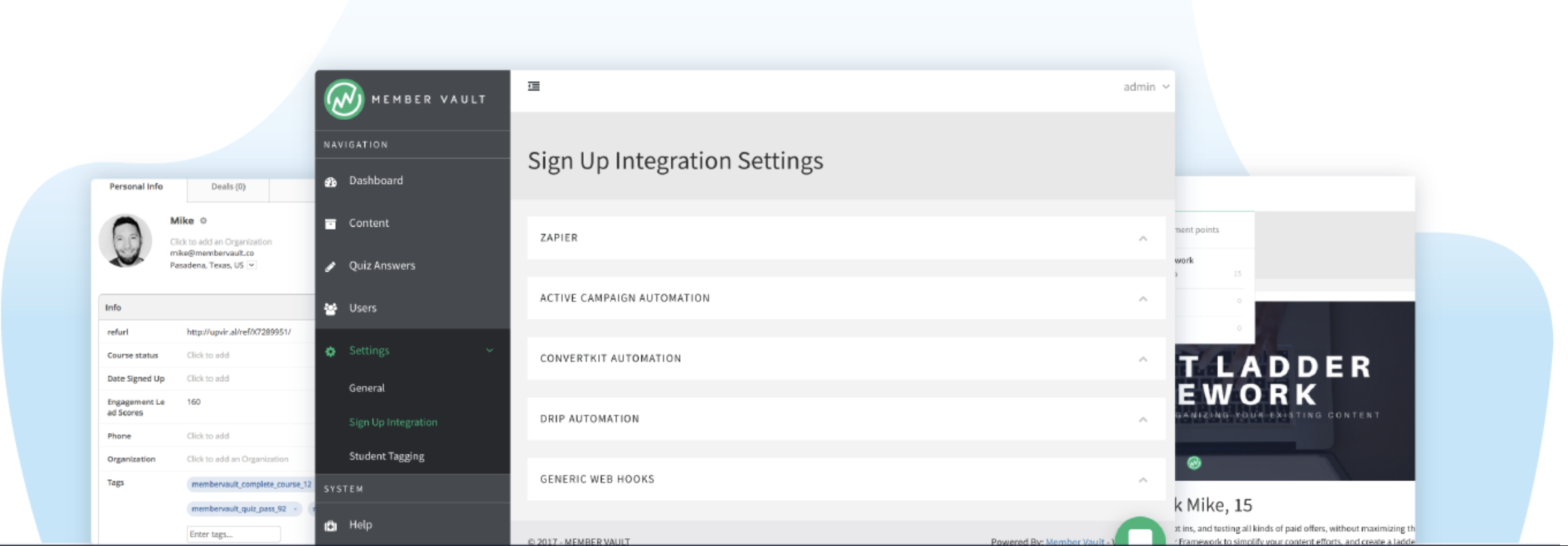Click the gear icon beside Mike's name

pos(204,221)
